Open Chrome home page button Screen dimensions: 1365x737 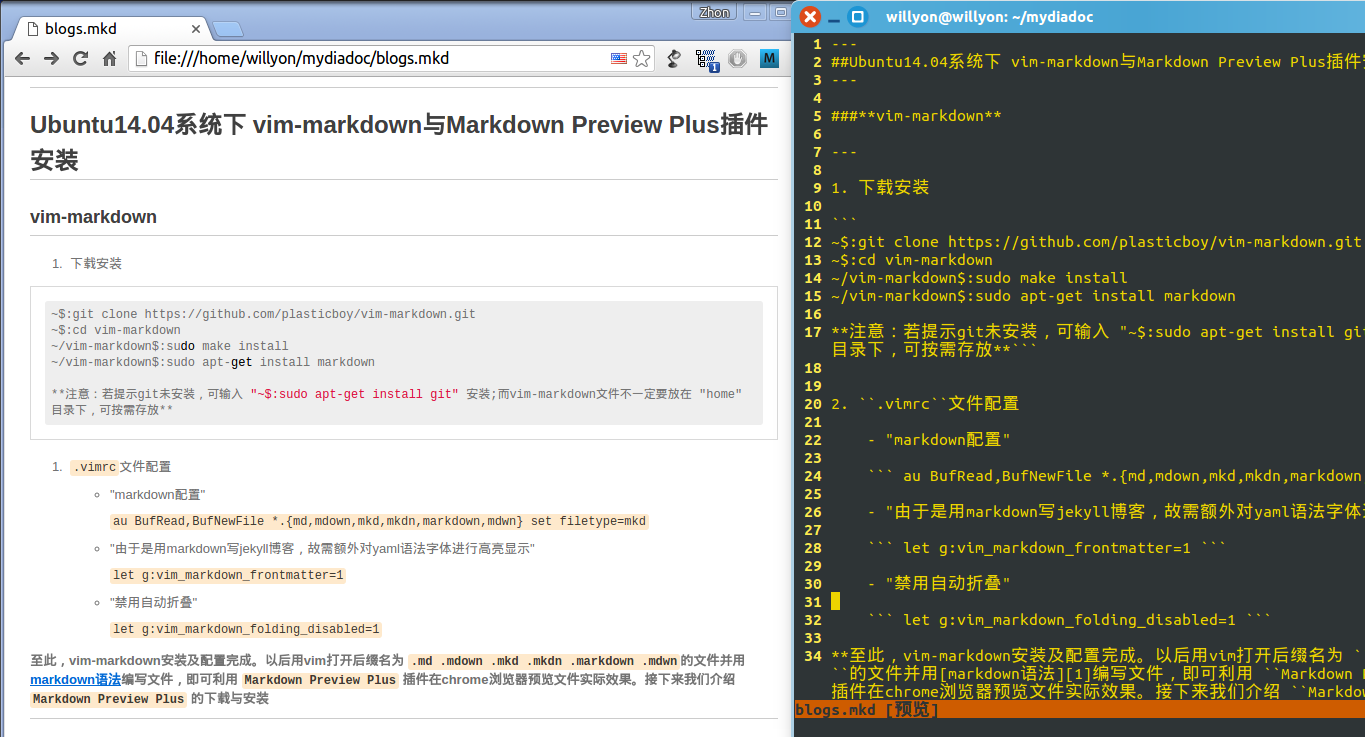[x=110, y=59]
